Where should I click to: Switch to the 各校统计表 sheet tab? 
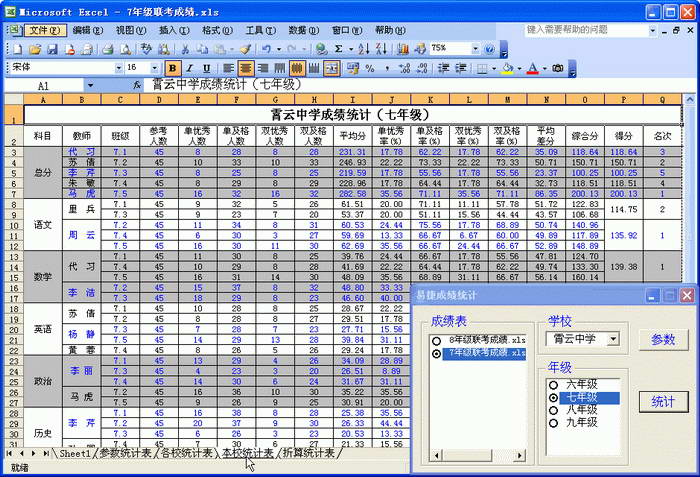coord(186,453)
